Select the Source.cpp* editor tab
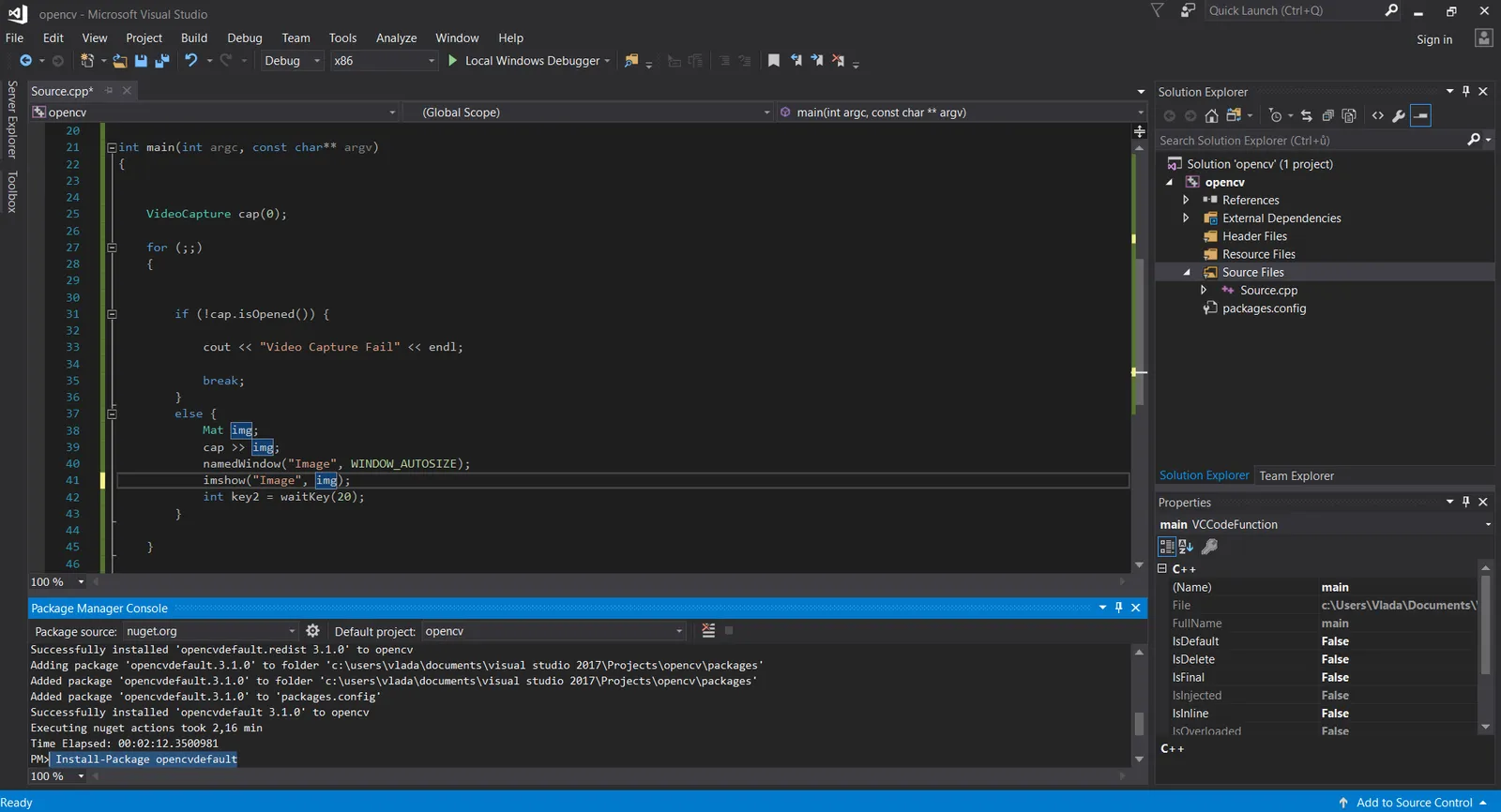 click(x=62, y=91)
